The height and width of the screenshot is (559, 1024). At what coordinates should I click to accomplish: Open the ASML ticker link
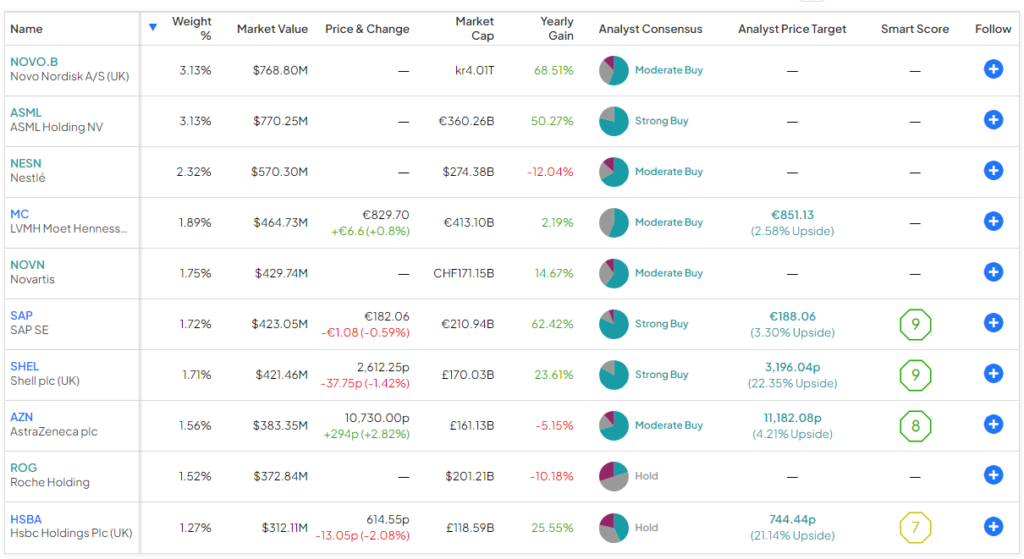pos(26,113)
